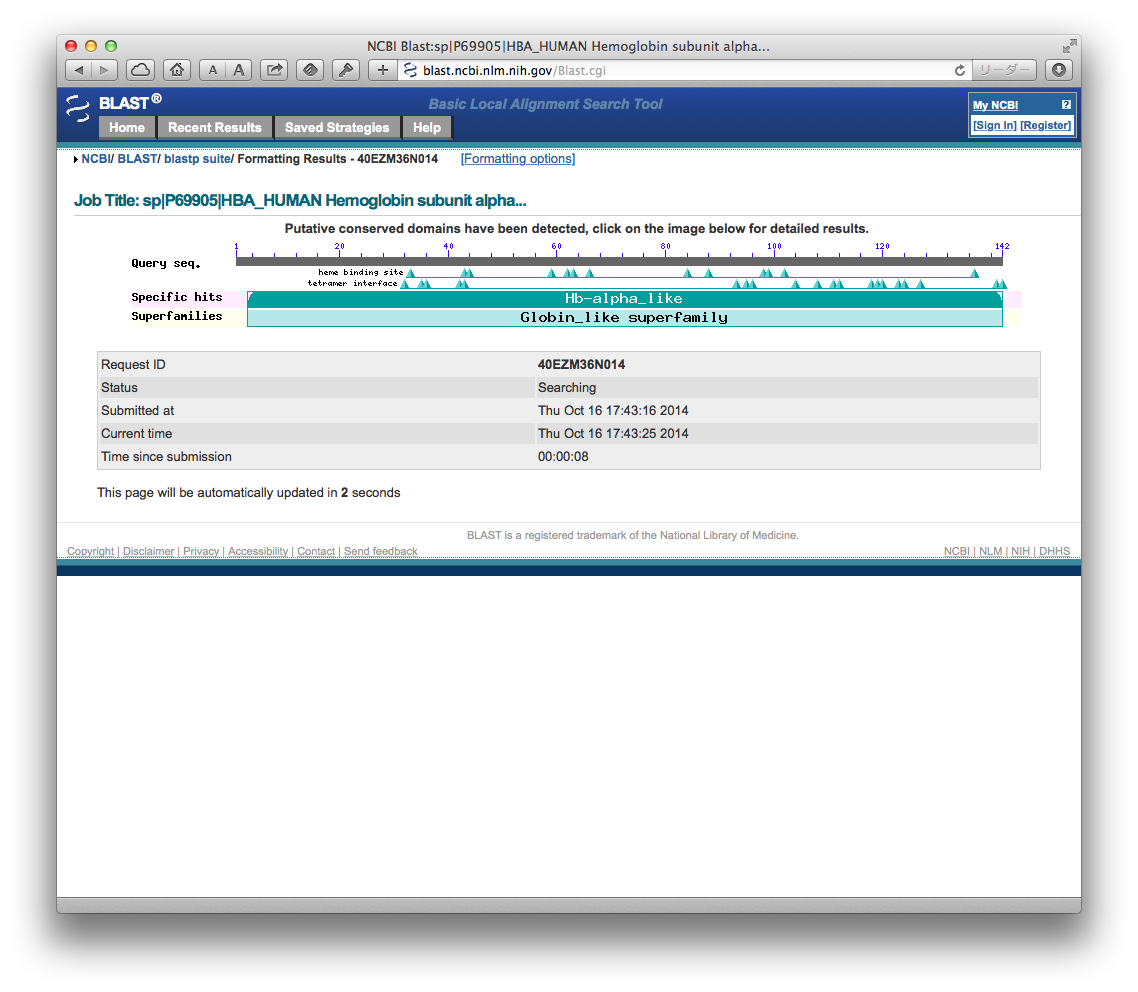The width and height of the screenshot is (1138, 992).
Task: Switch to the Help tab
Action: point(427,128)
